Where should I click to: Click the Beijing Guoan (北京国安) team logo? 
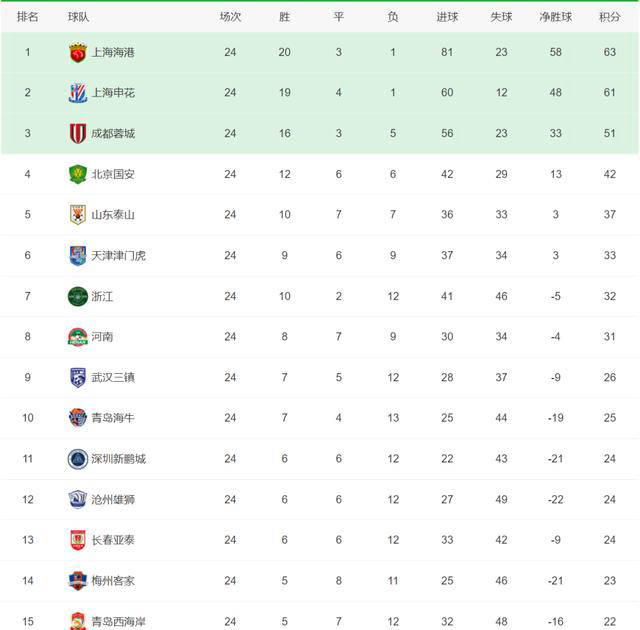point(78,174)
